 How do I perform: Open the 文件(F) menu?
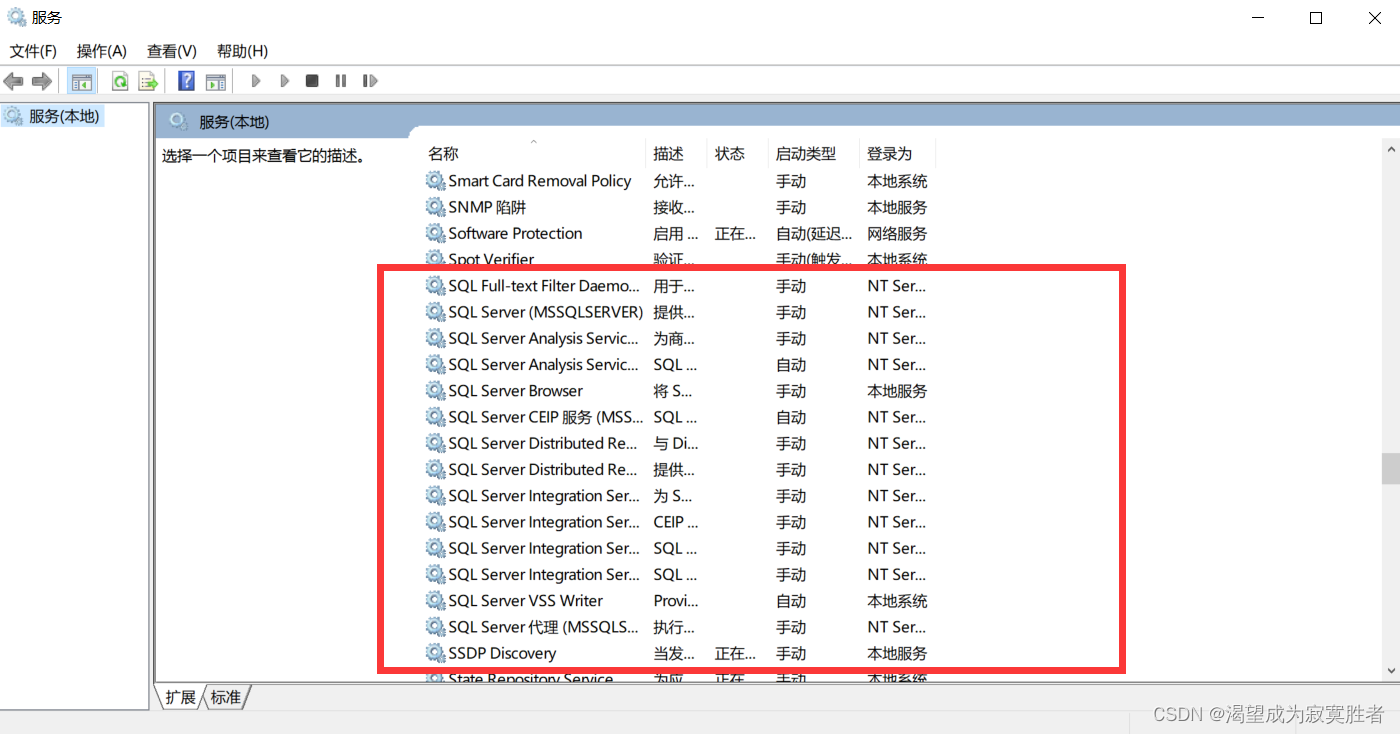[33, 51]
